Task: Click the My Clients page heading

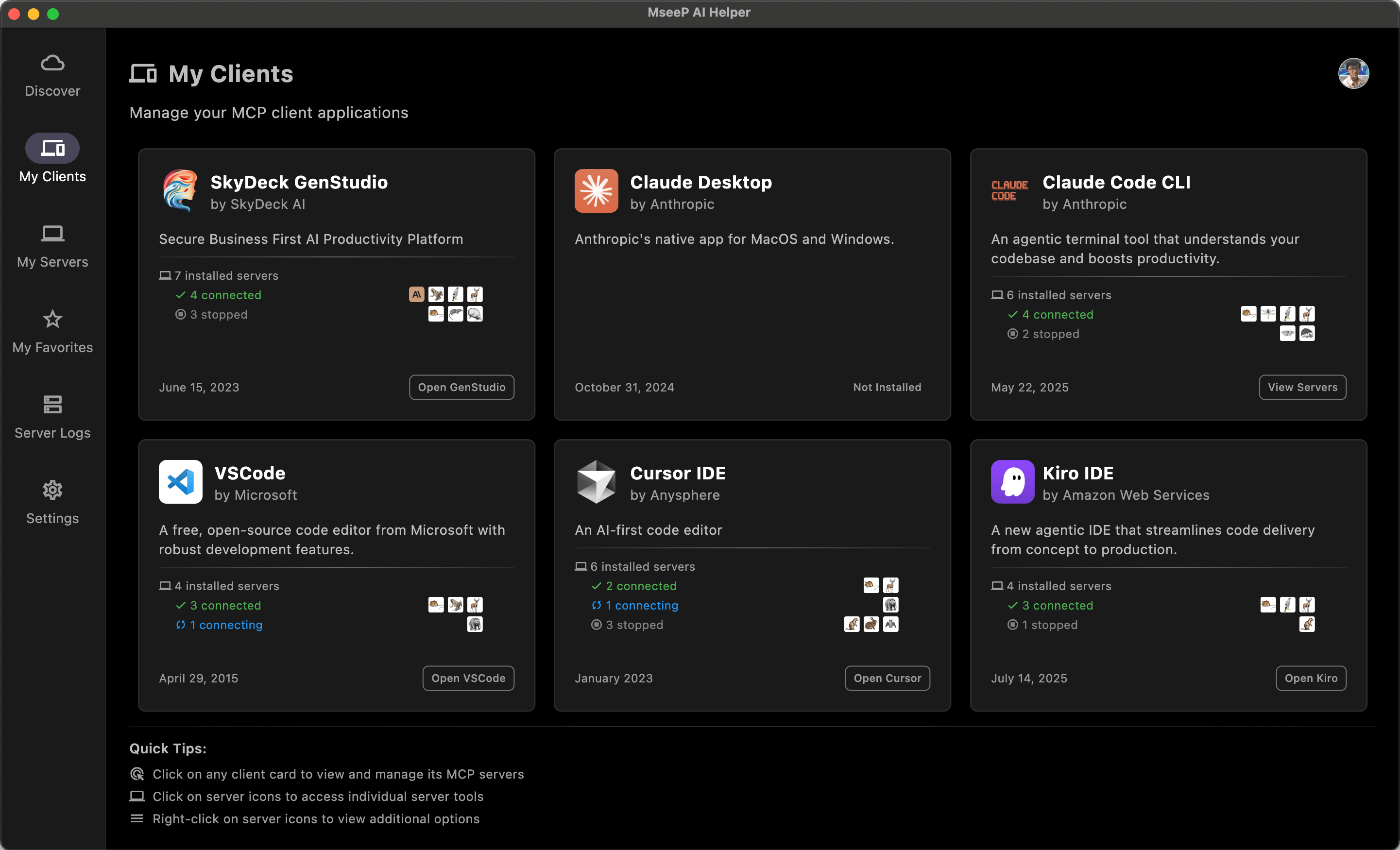Action: [231, 73]
